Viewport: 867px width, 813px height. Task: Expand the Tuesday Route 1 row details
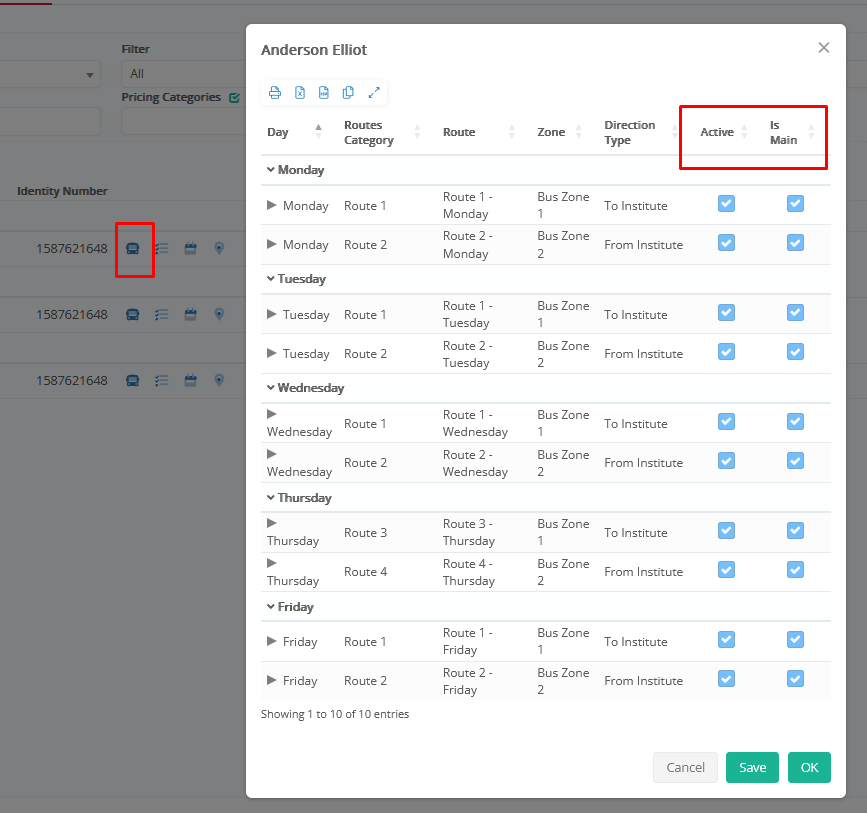pos(272,314)
